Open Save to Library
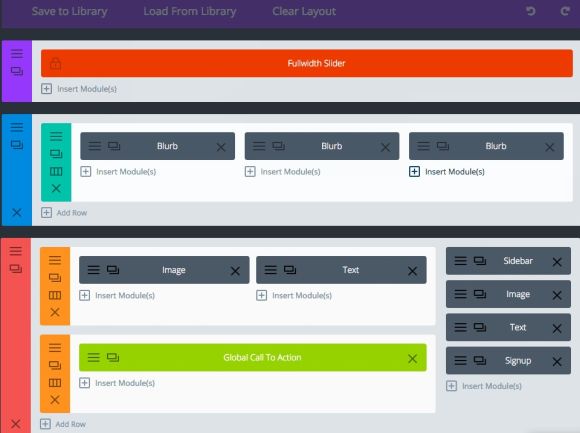This screenshot has width=580, height=433. 70,11
